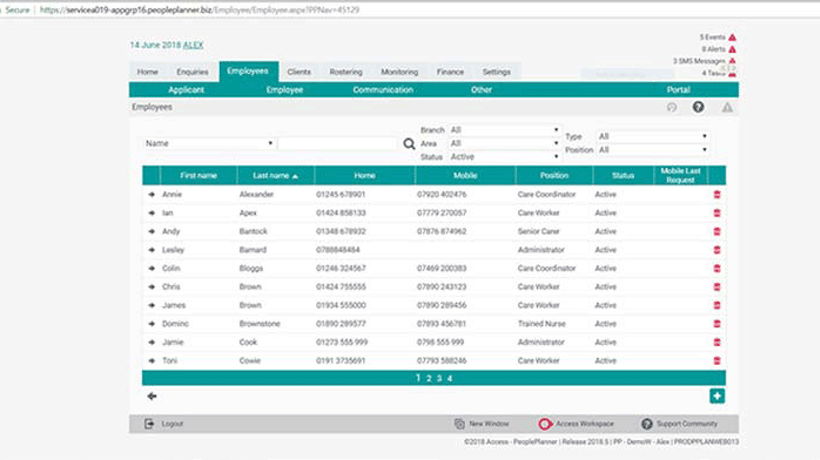The image size is (820, 460).
Task: Click the bin icon for Lesley Barnard
Action: point(717,250)
